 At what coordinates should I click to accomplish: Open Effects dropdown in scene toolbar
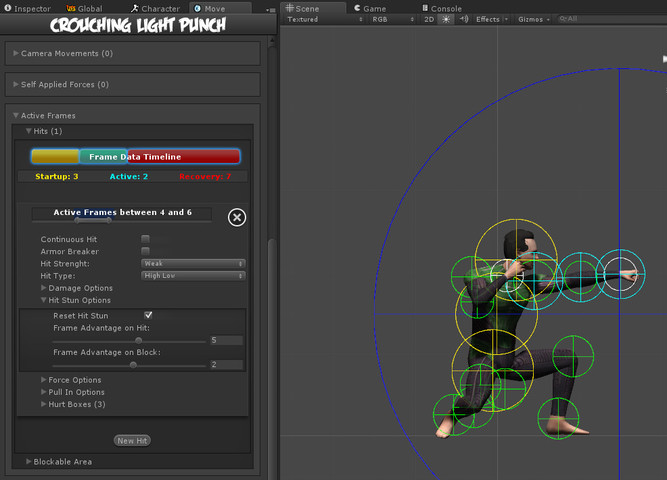(491, 20)
